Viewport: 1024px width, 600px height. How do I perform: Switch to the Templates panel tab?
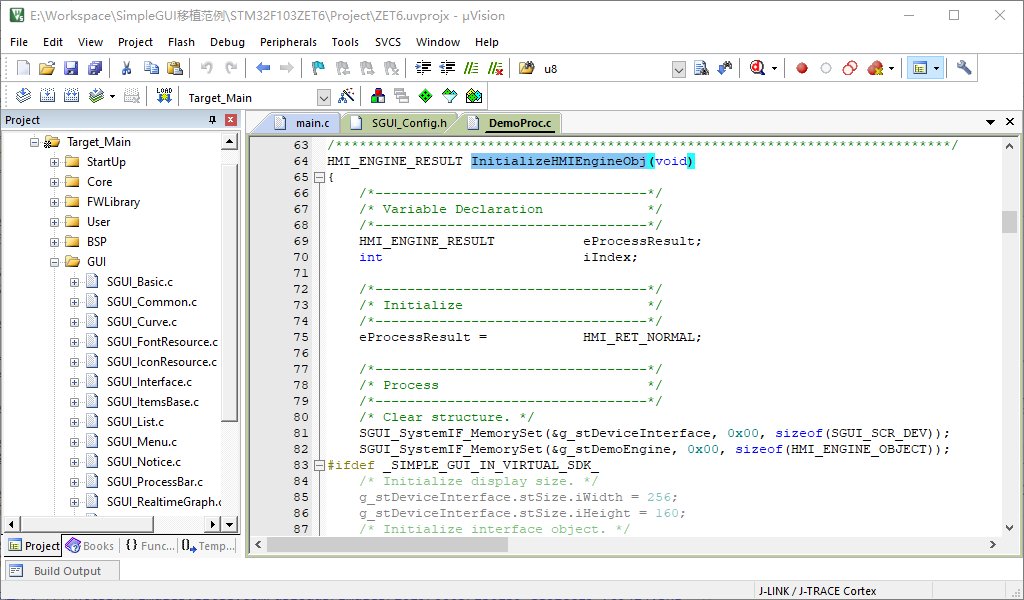(x=208, y=546)
